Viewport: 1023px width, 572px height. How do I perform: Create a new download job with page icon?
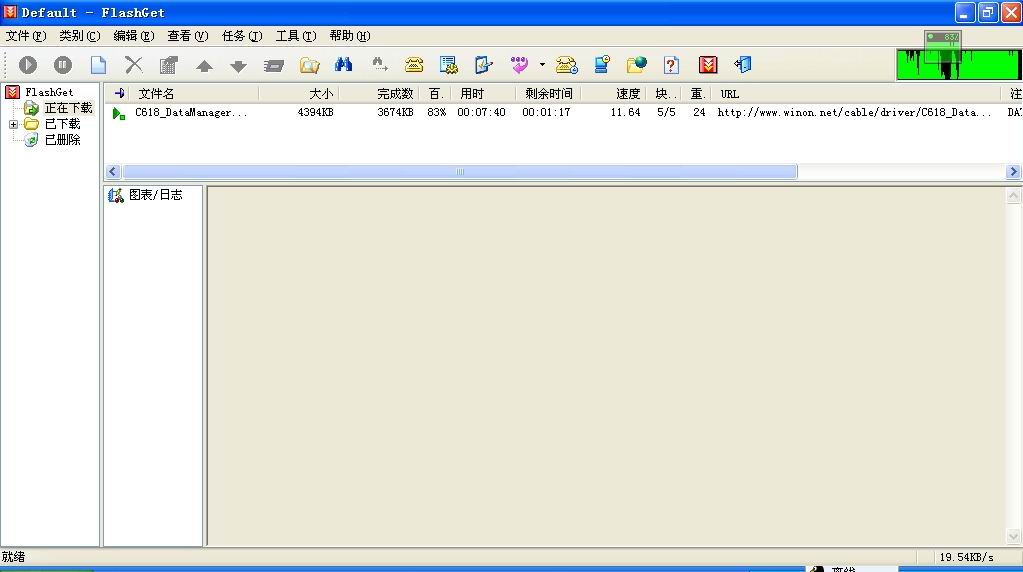click(99, 65)
